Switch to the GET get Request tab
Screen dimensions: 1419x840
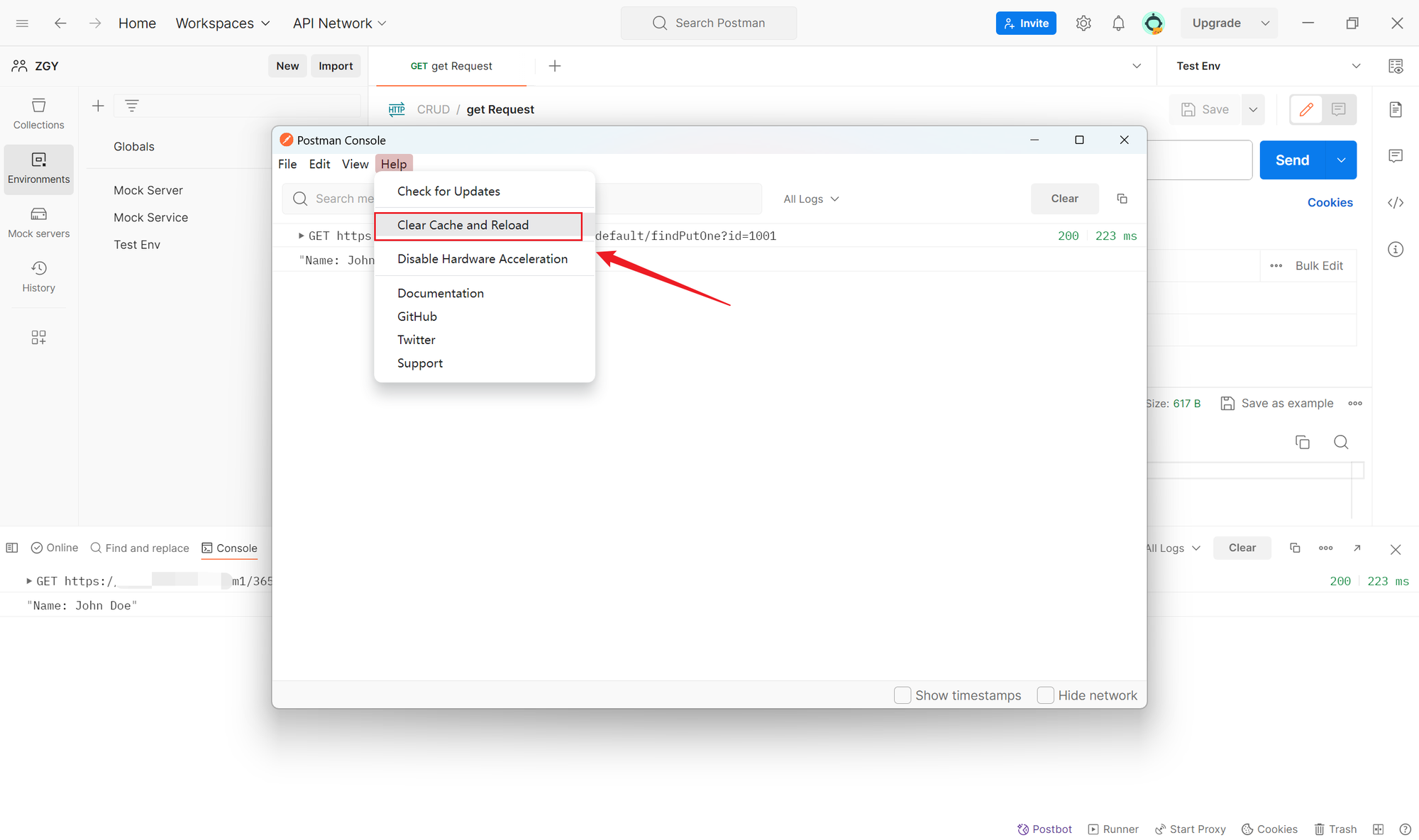coord(451,66)
